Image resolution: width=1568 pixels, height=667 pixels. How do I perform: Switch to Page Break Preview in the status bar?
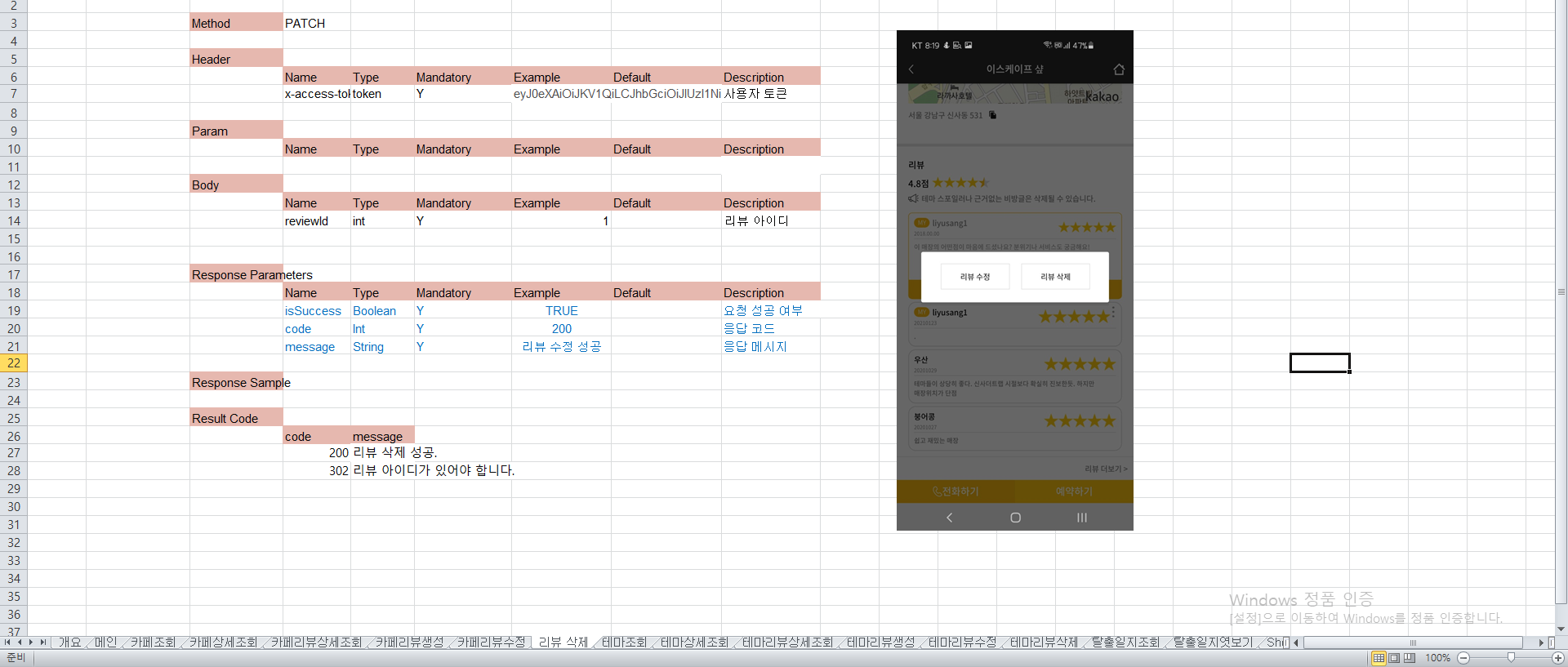1409,658
